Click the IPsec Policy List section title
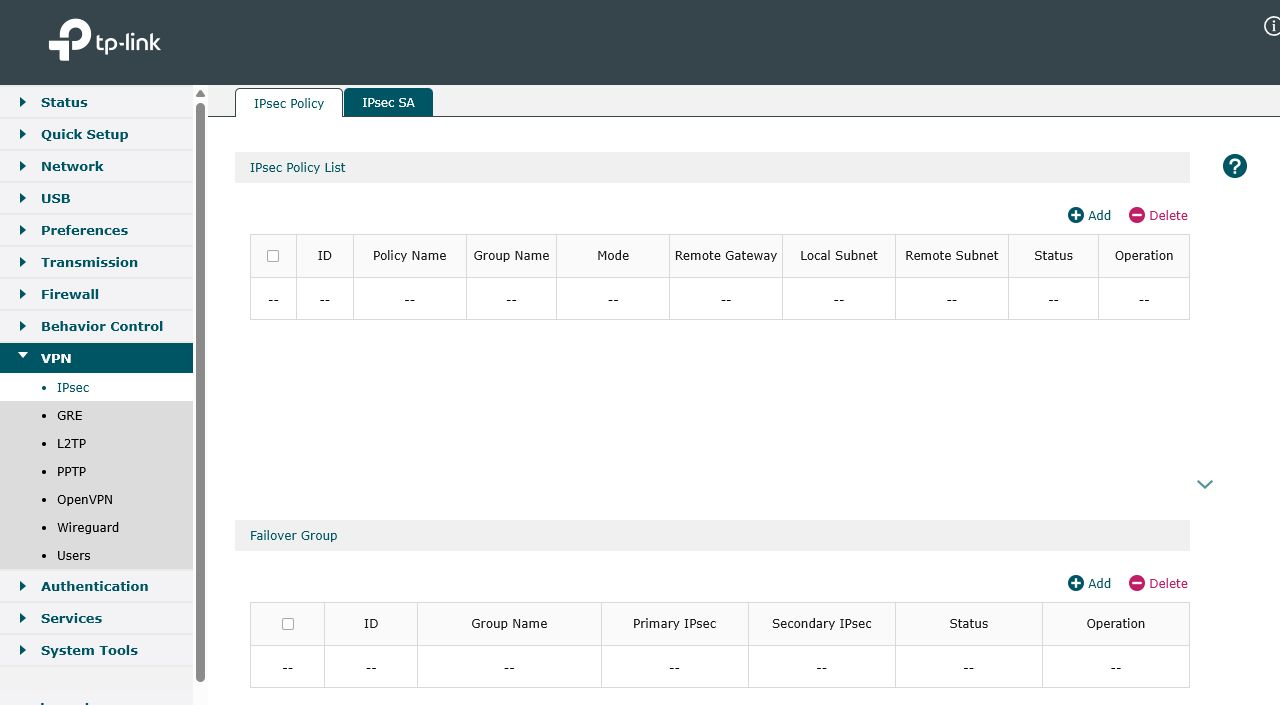The image size is (1280, 705). point(298,168)
